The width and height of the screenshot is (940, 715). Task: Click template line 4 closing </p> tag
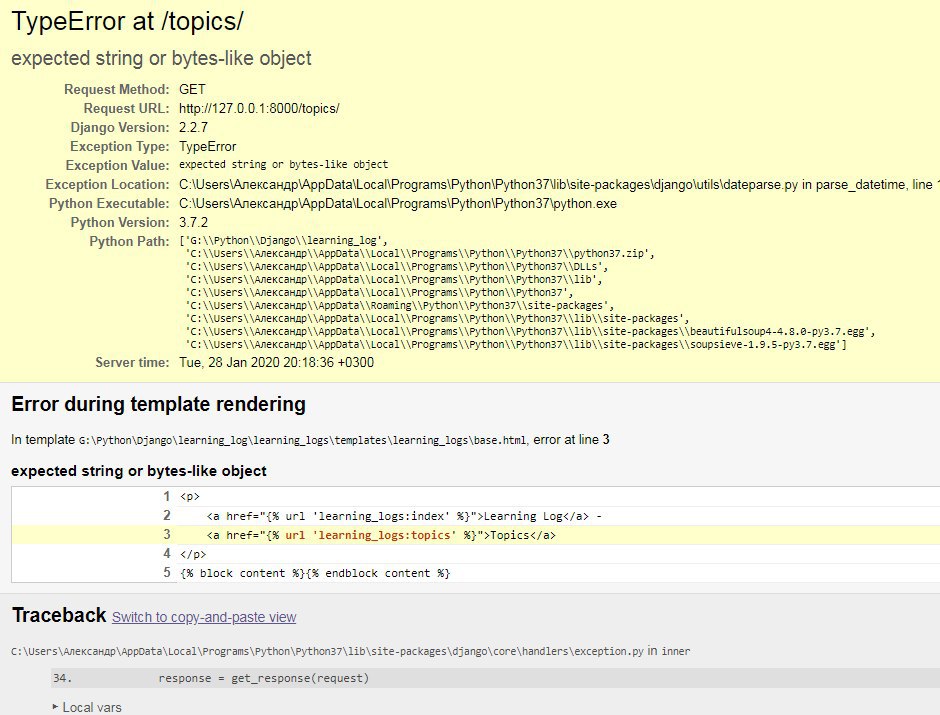475,554
